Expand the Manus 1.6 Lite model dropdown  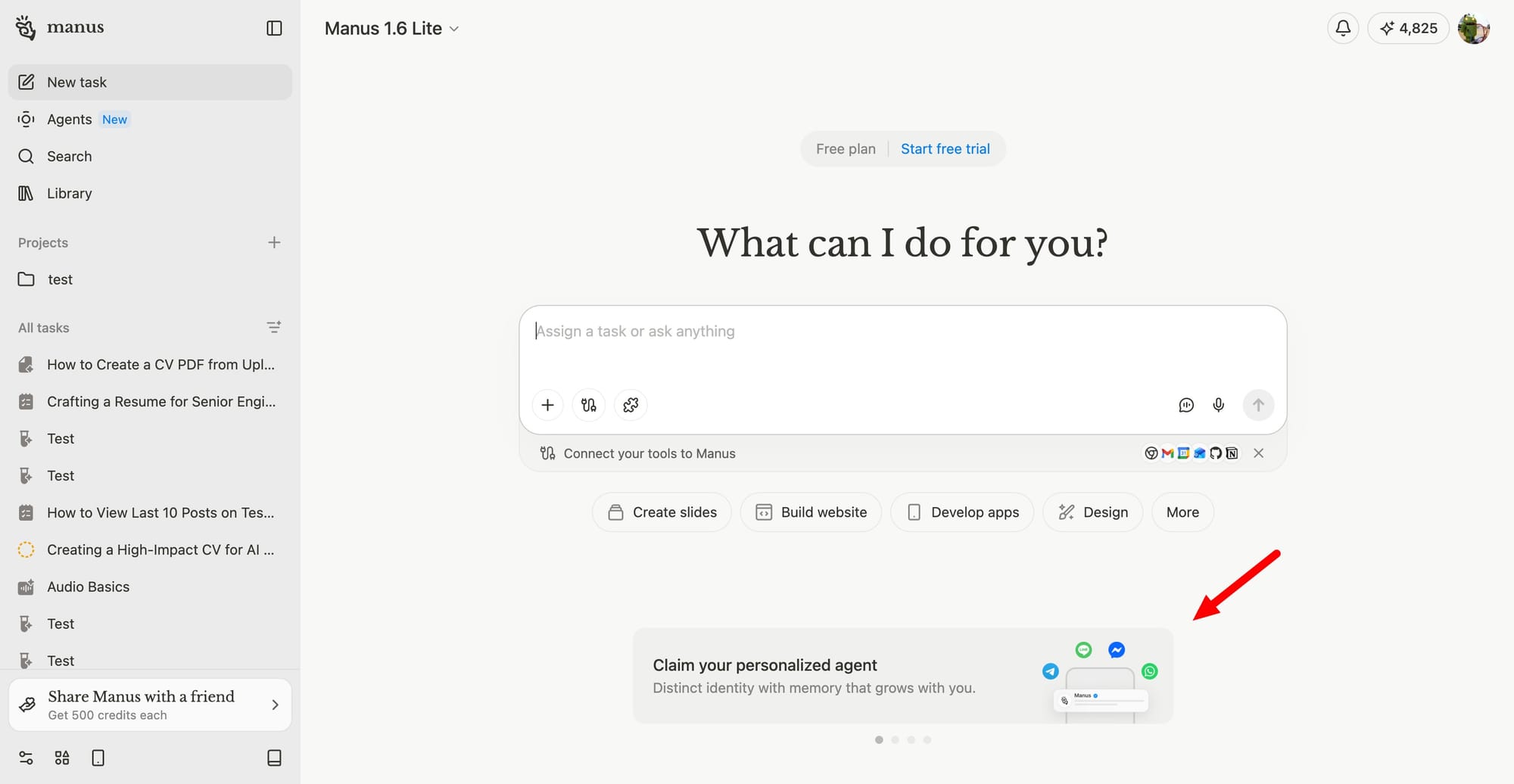[391, 29]
